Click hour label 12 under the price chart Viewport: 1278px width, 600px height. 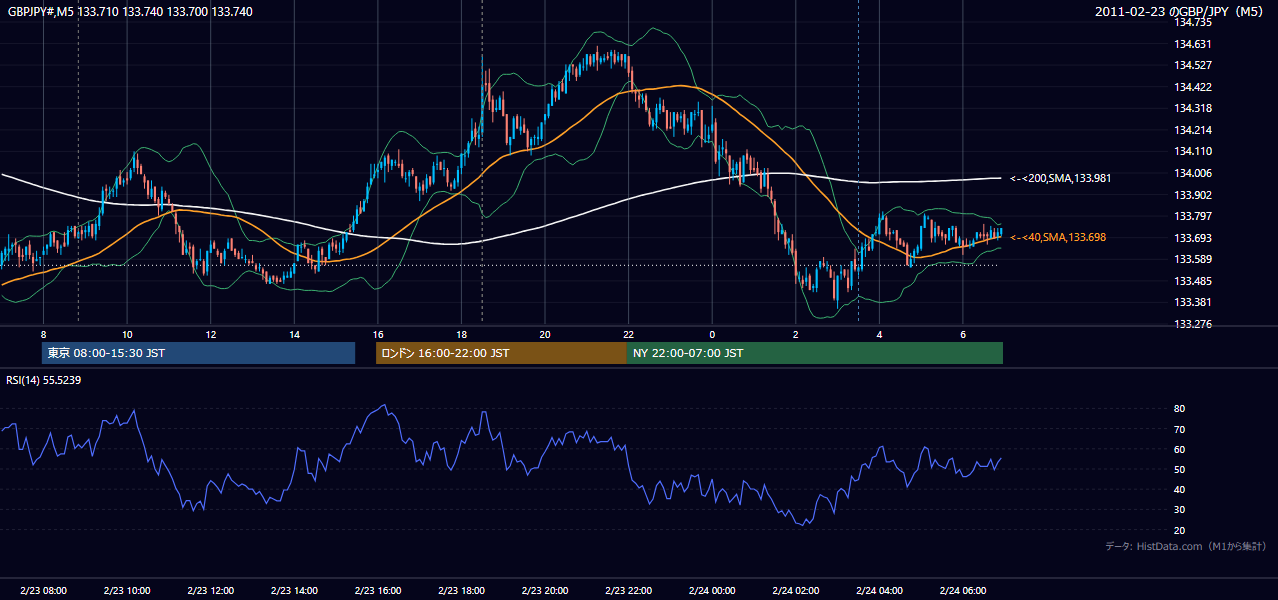(x=210, y=334)
